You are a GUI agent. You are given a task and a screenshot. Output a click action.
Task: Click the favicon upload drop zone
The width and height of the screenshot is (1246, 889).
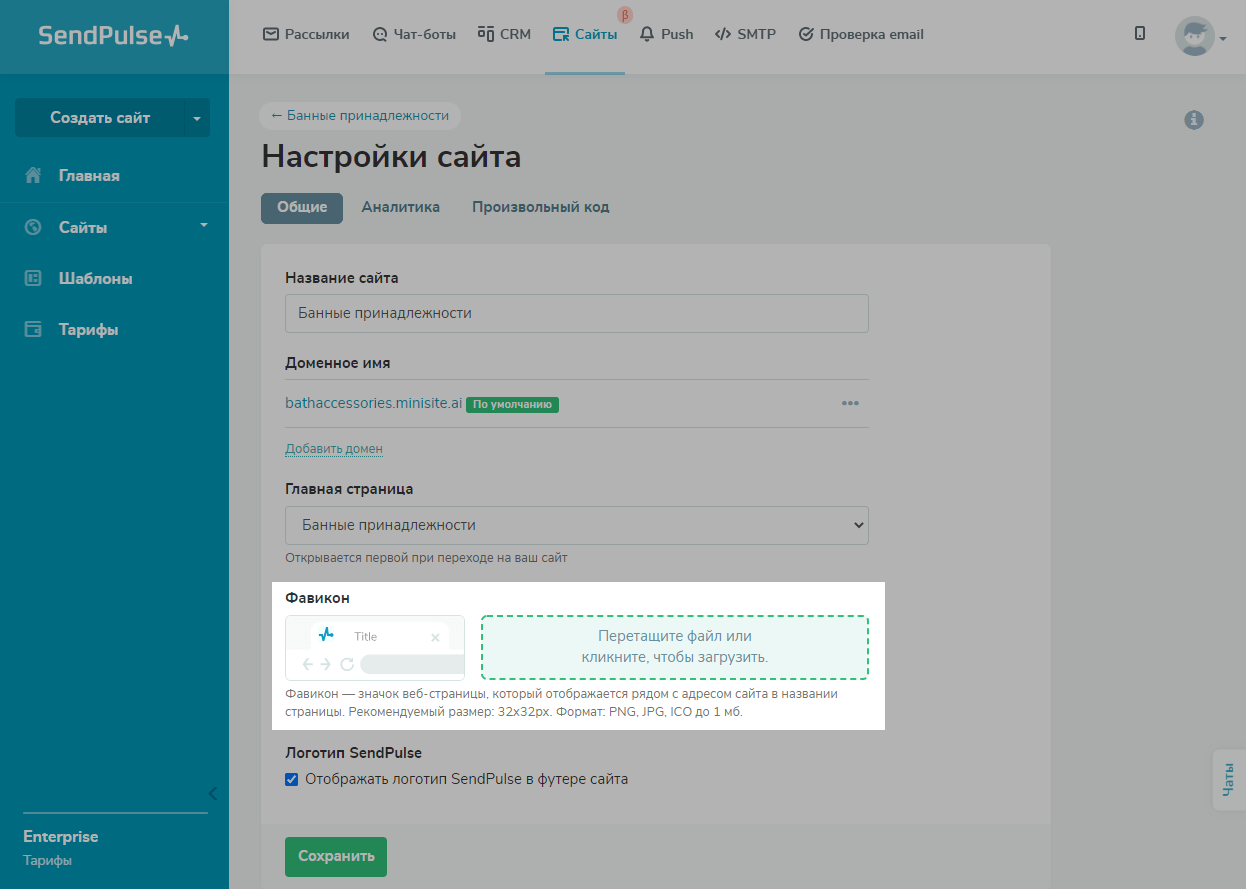(675, 647)
